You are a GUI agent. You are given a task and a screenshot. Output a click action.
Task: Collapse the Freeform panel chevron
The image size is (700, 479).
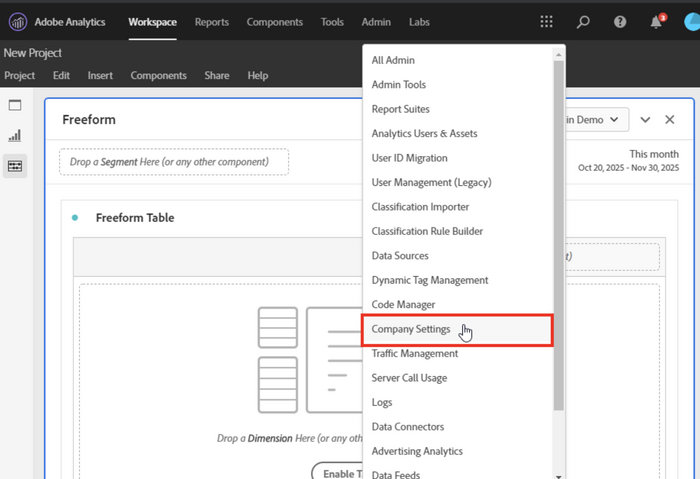[645, 120]
